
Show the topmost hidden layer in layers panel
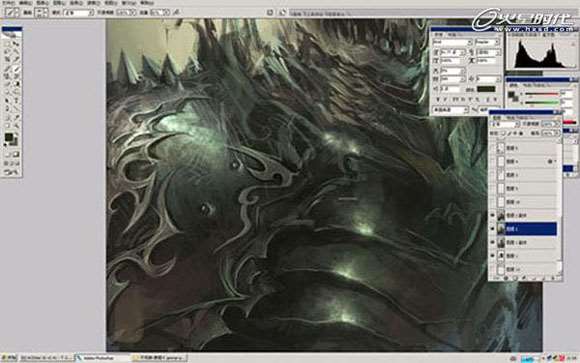(x=492, y=148)
